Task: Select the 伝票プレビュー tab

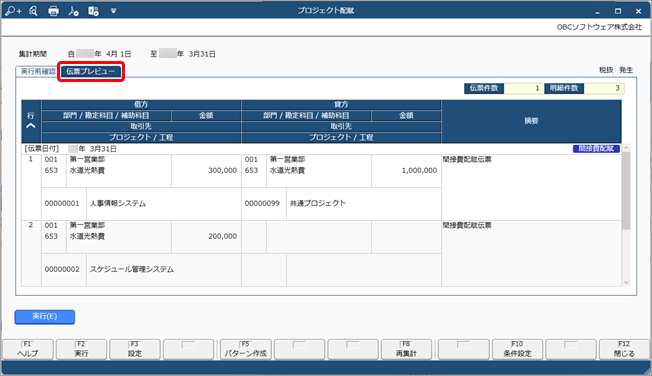Action: pyautogui.click(x=91, y=71)
